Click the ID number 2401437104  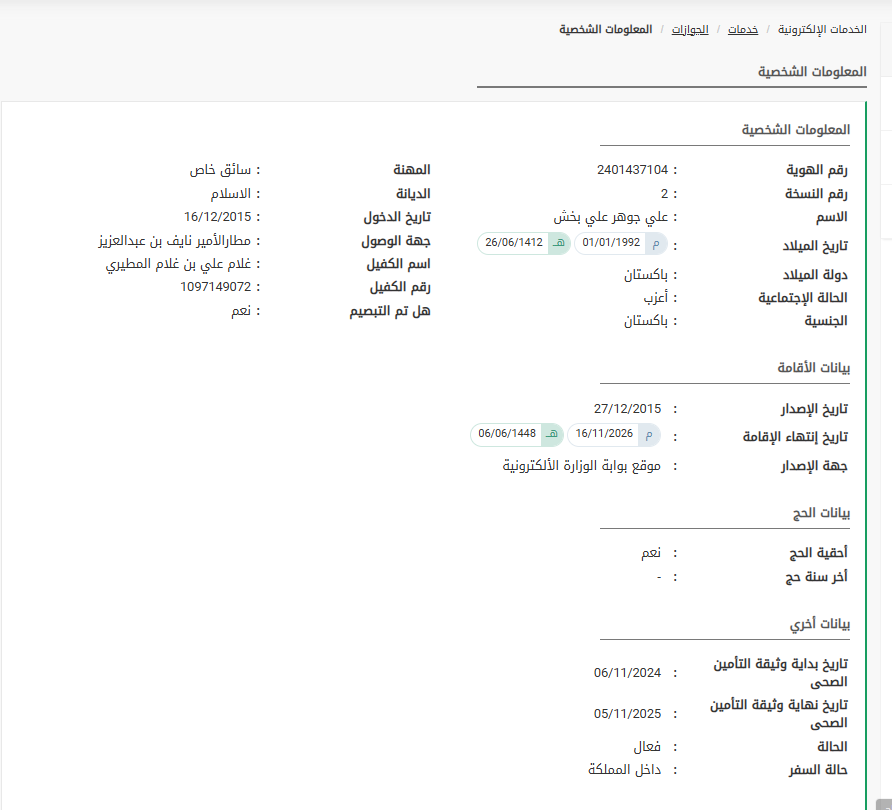click(x=632, y=170)
